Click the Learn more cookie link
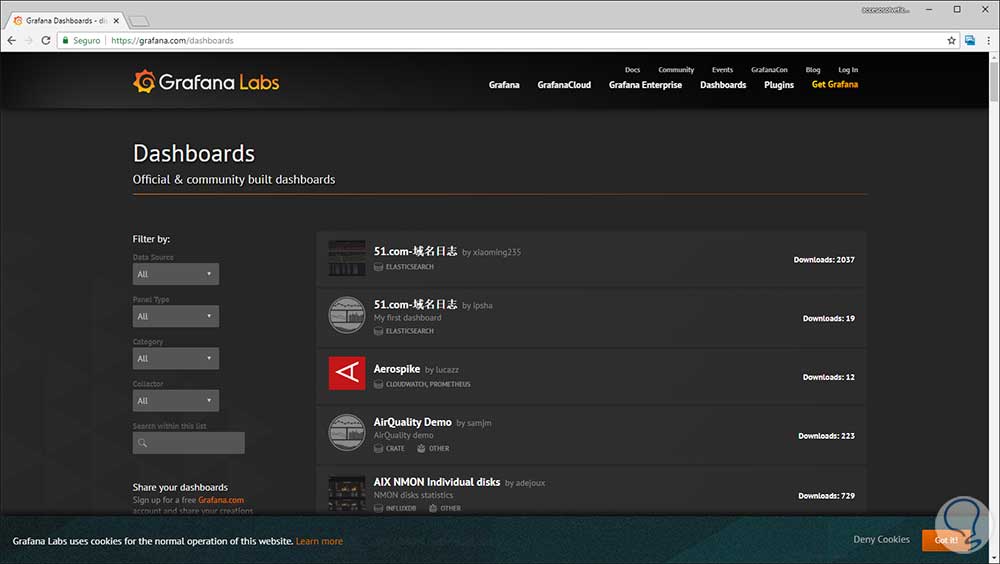 coord(319,541)
